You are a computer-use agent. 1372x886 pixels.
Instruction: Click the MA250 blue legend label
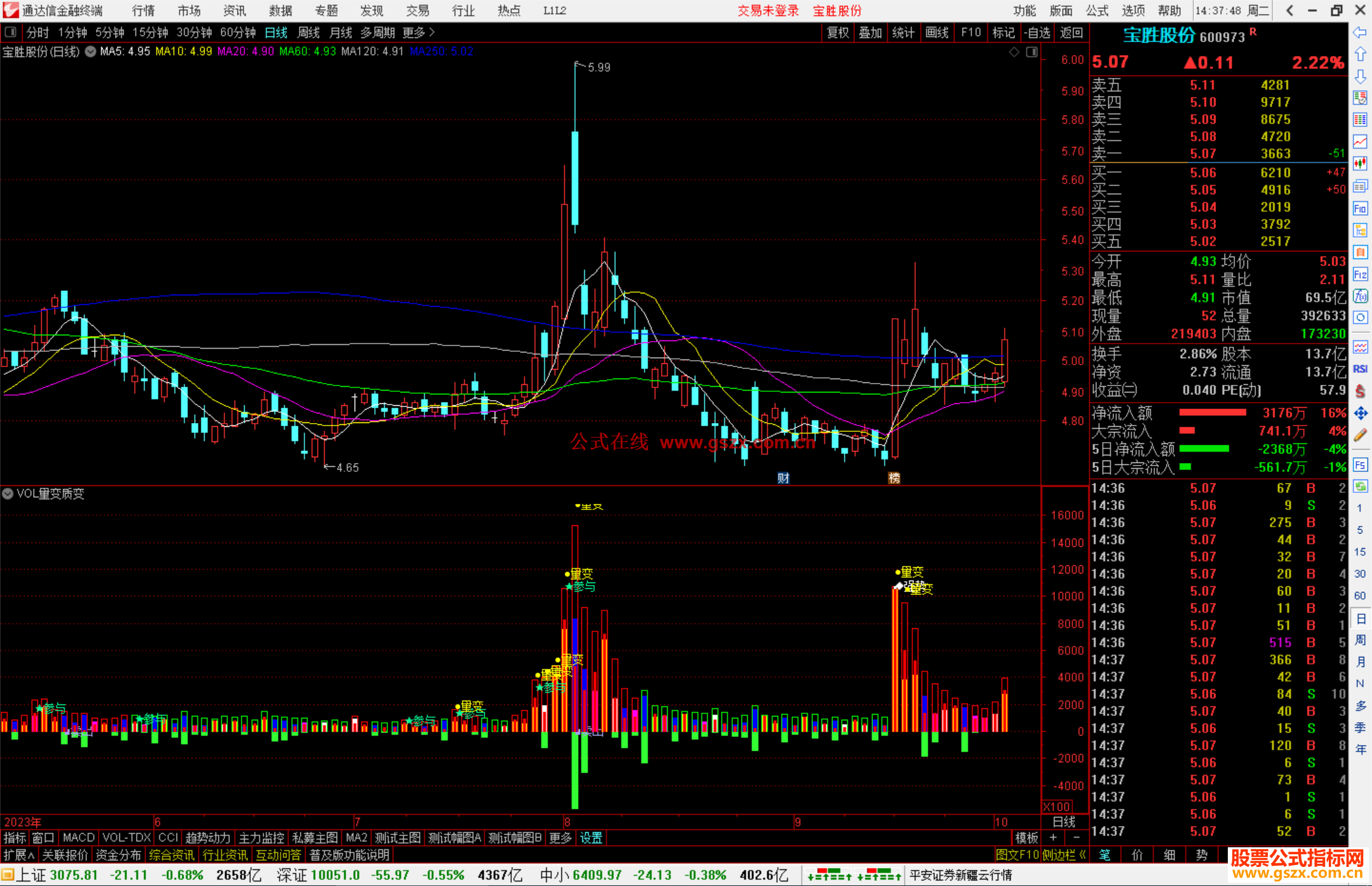point(441,51)
